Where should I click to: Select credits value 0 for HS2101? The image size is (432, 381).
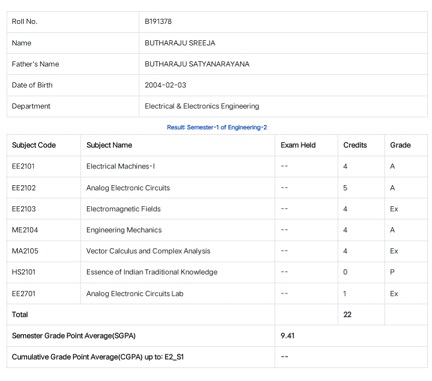point(345,272)
